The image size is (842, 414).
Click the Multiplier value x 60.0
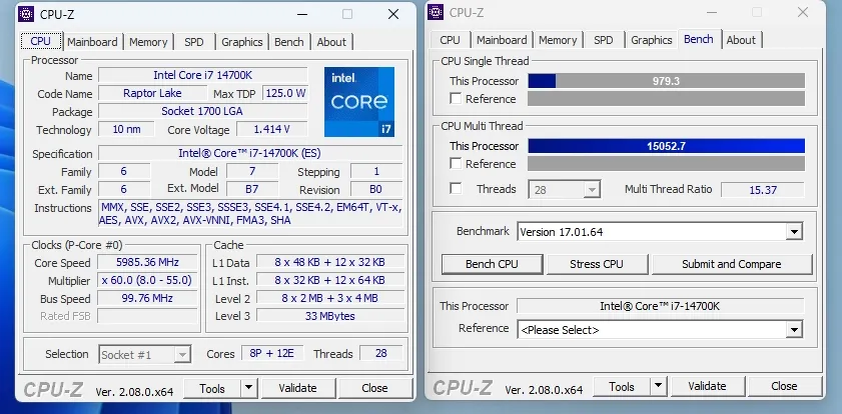coord(148,280)
